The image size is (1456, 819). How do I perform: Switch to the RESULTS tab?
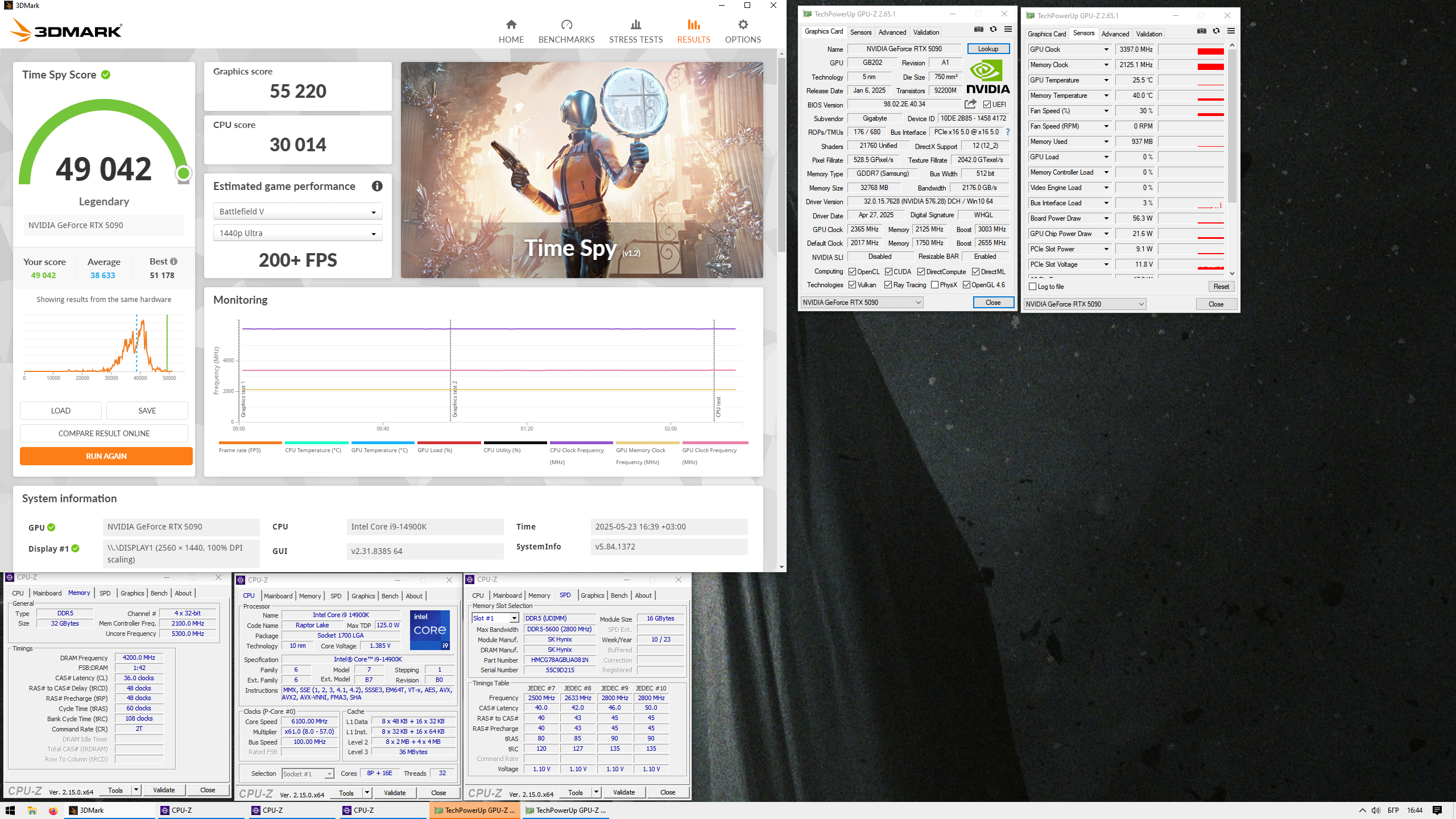click(693, 31)
